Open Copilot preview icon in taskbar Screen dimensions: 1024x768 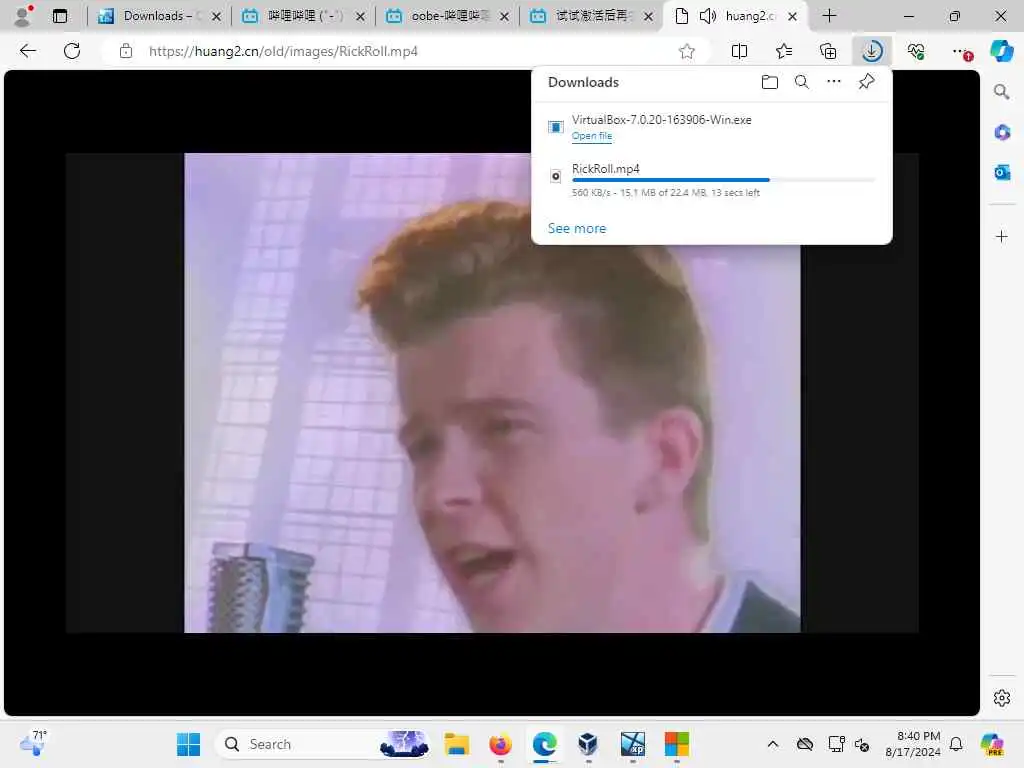(993, 744)
